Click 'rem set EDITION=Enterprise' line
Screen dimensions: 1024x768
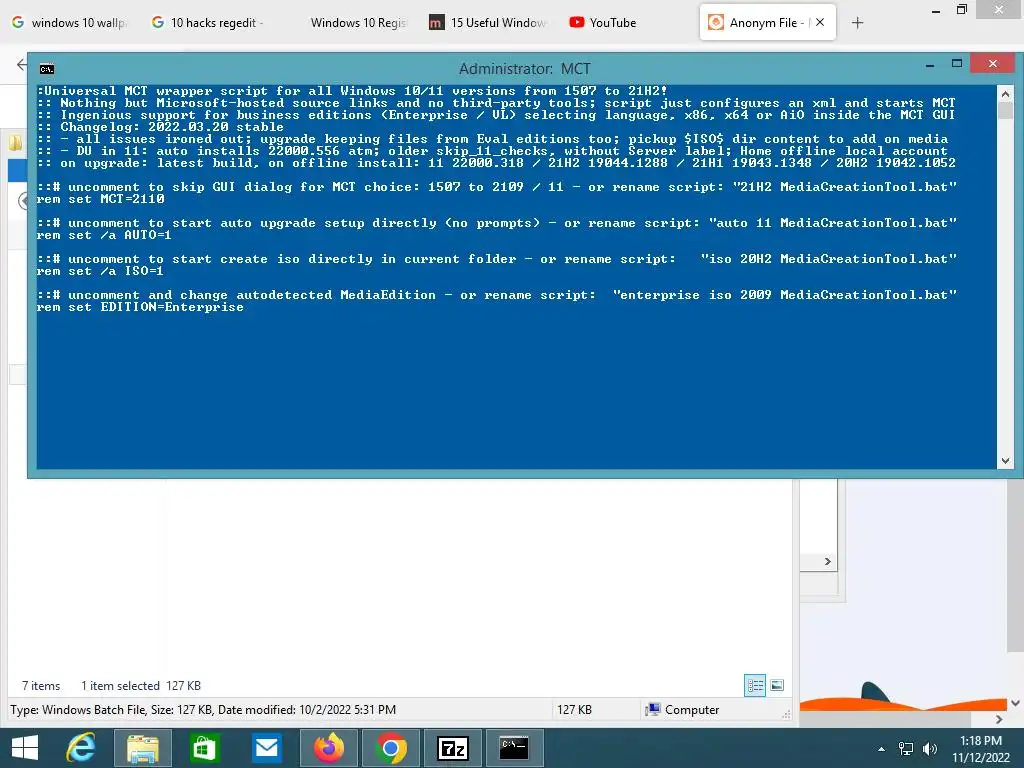[140, 307]
